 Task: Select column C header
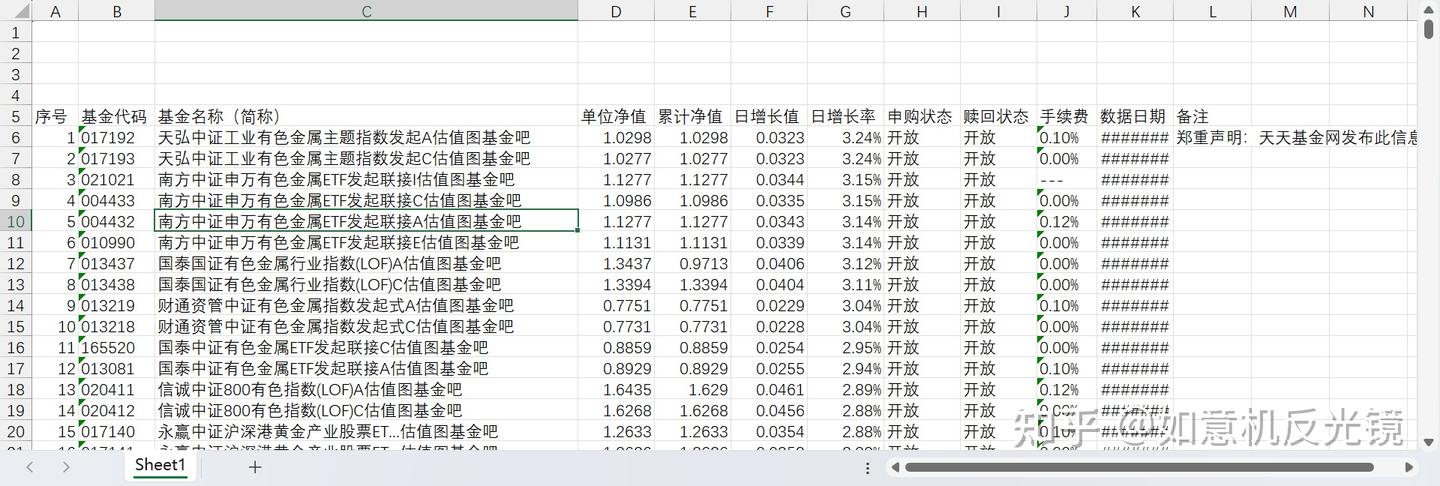click(366, 11)
